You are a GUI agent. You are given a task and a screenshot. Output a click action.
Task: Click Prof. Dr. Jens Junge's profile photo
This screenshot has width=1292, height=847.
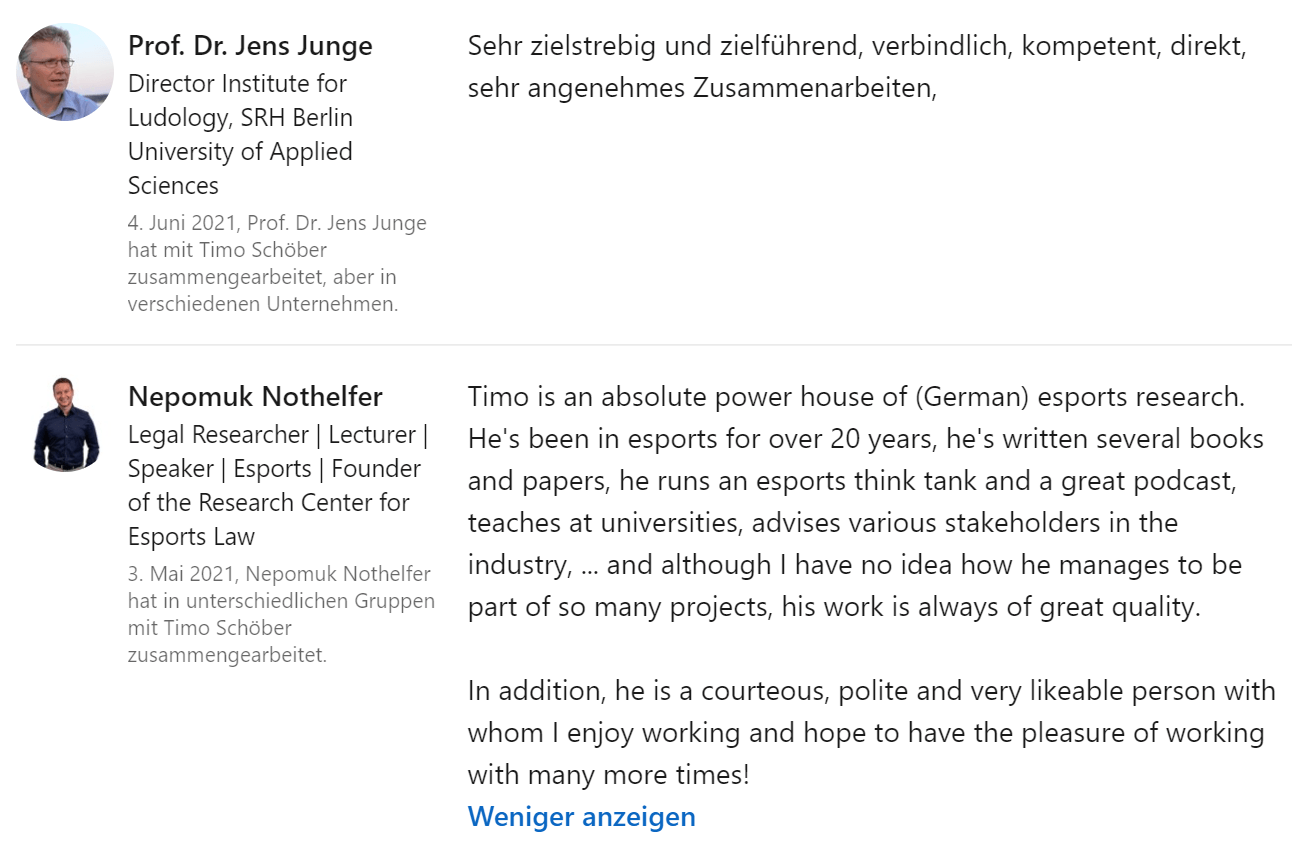click(65, 72)
